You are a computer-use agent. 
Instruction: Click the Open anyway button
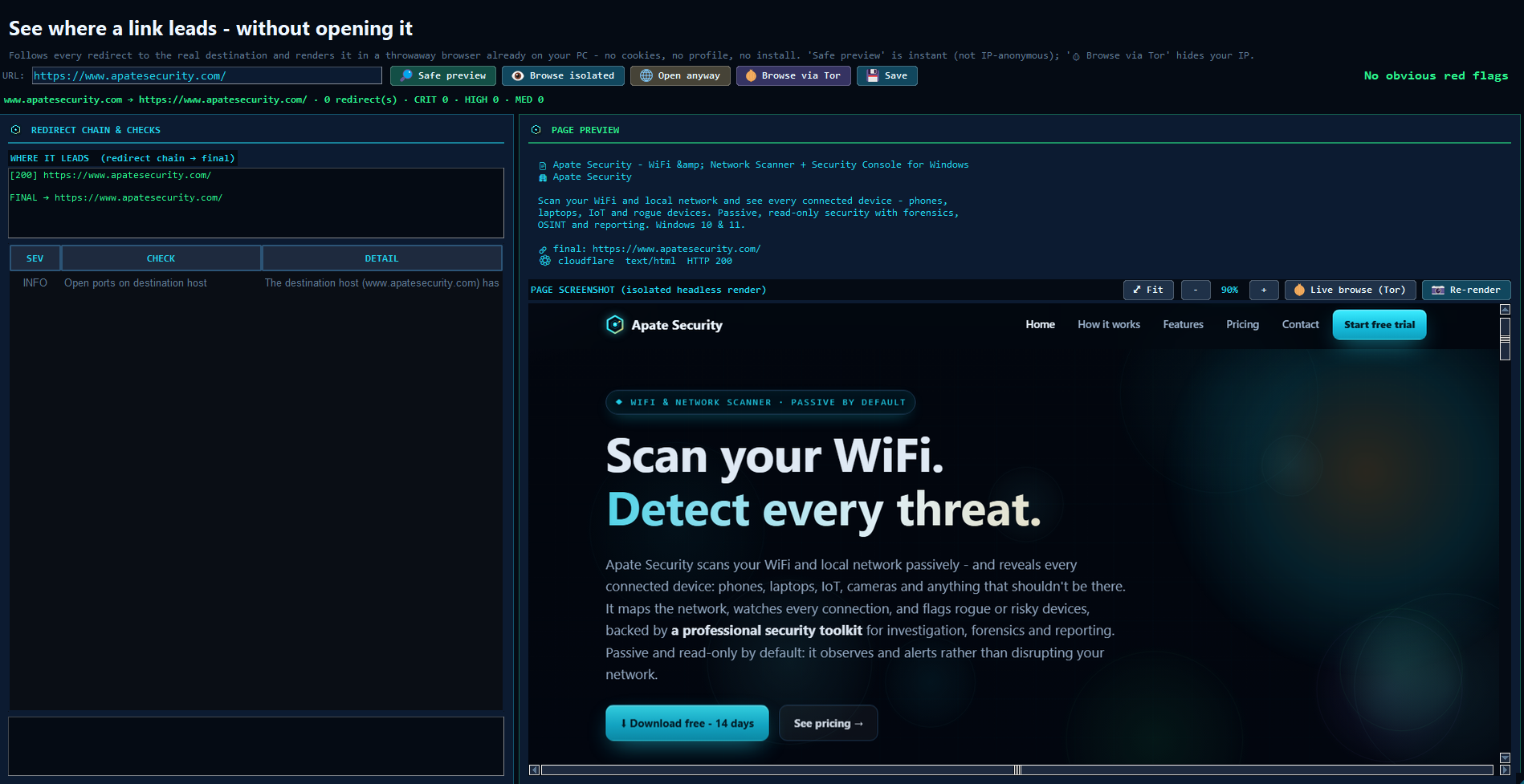(x=680, y=75)
